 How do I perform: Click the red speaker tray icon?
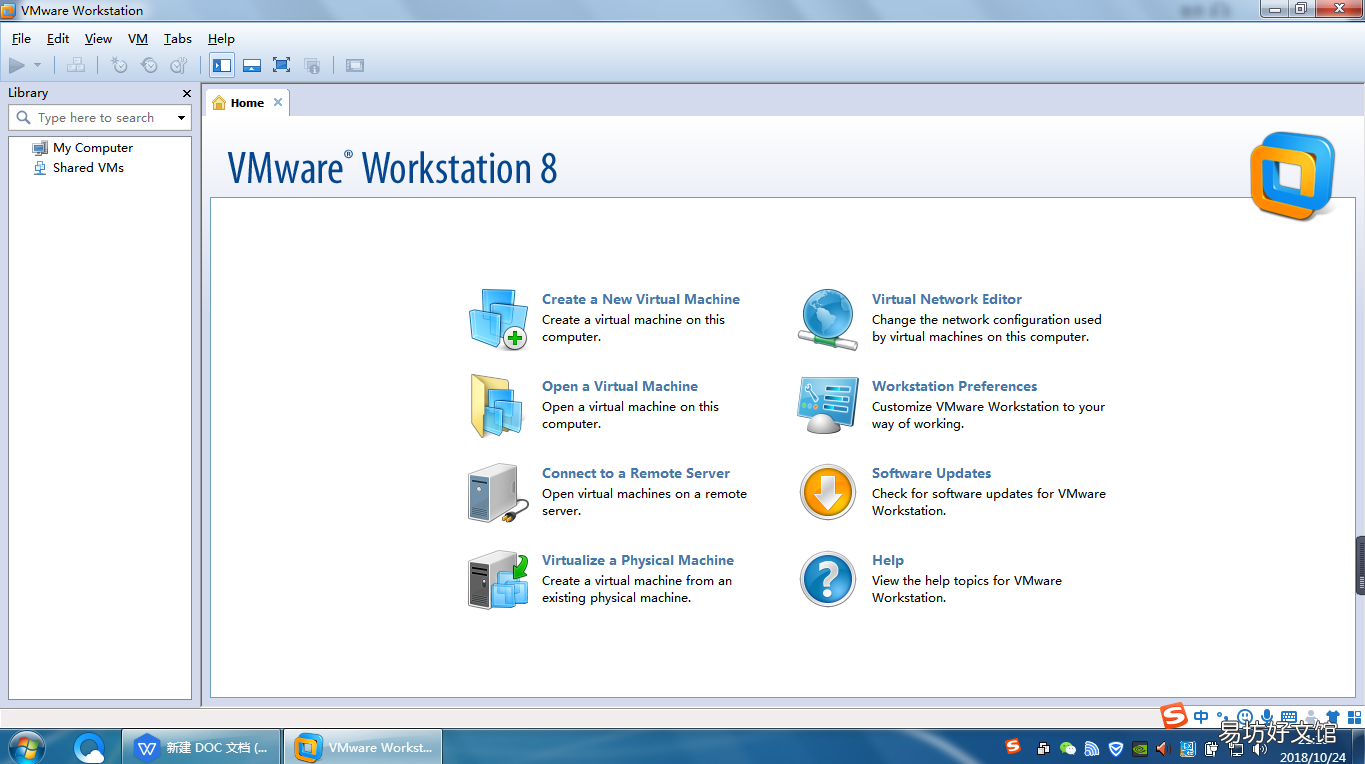click(x=1162, y=748)
